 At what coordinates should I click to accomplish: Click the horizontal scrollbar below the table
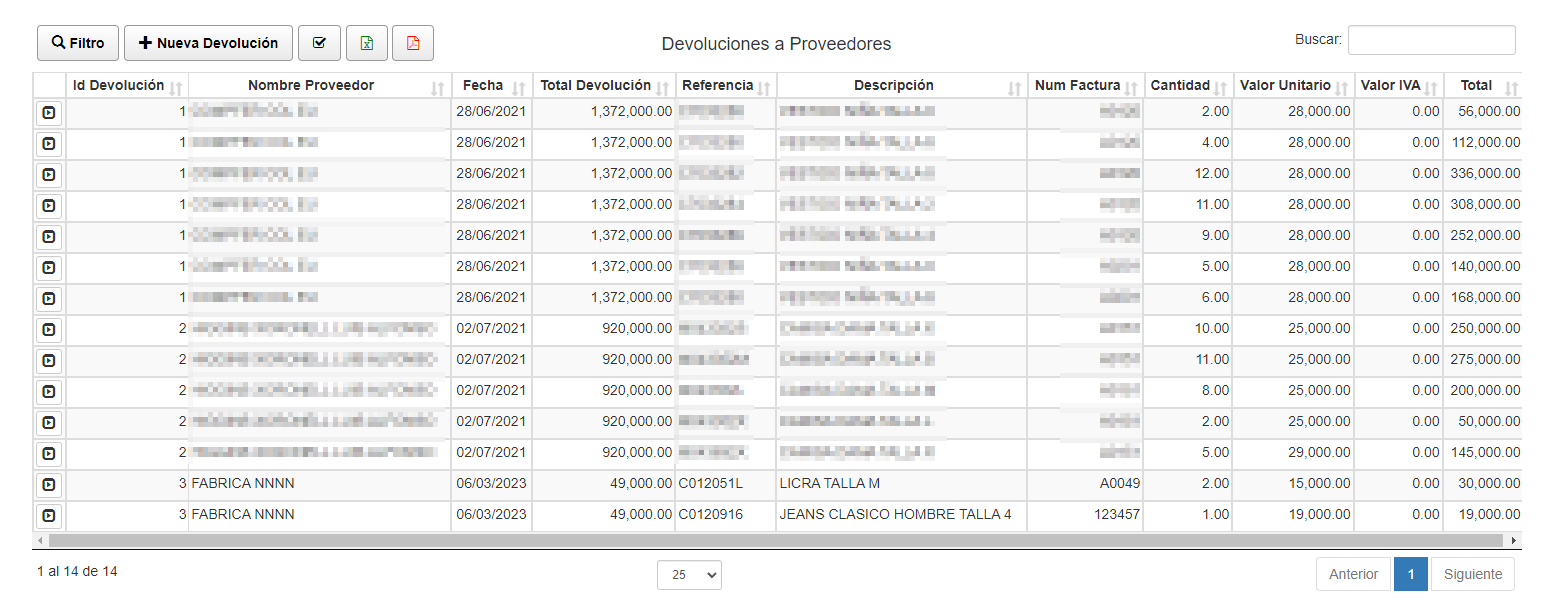pyautogui.click(x=770, y=539)
